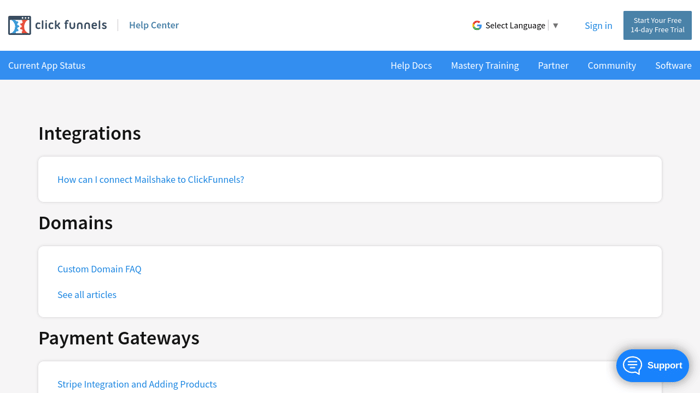Click the Payment Gateways heading
The image size is (700, 393).
(x=119, y=338)
